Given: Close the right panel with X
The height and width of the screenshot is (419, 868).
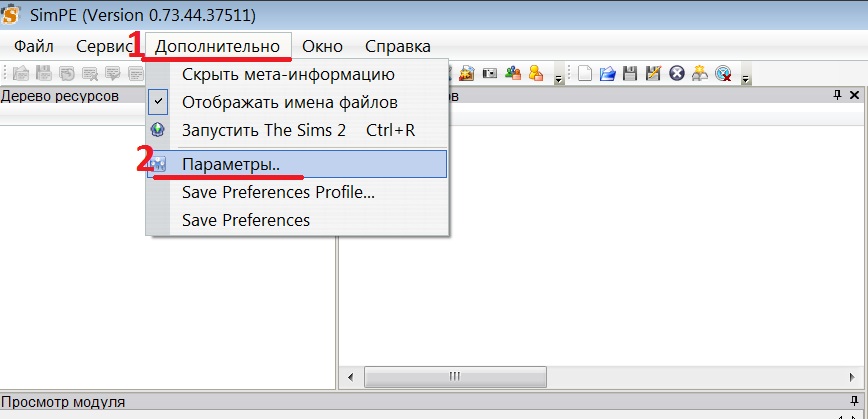Looking at the screenshot, I should pos(855,95).
